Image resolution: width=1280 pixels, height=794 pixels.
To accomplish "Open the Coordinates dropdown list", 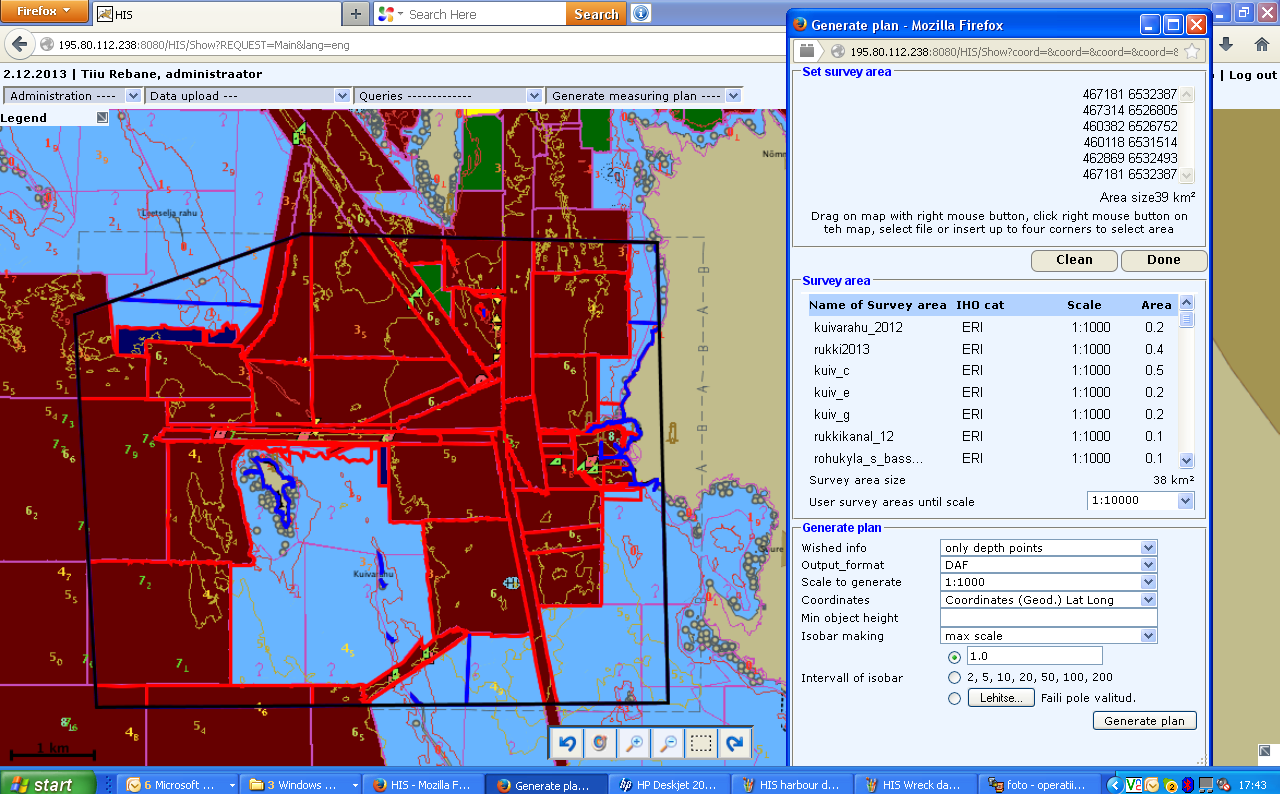I will click(1048, 600).
